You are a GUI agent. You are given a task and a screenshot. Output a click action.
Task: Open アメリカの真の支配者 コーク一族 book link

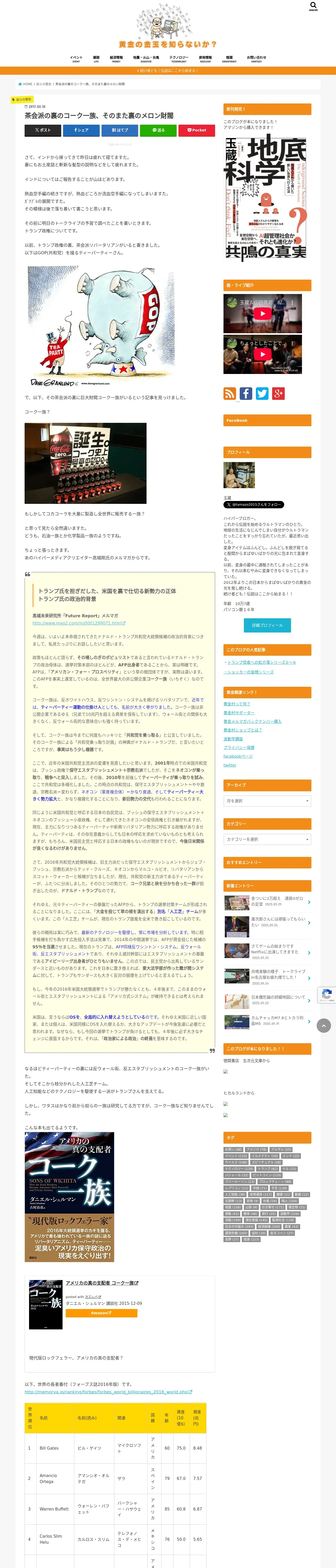coord(102,1283)
